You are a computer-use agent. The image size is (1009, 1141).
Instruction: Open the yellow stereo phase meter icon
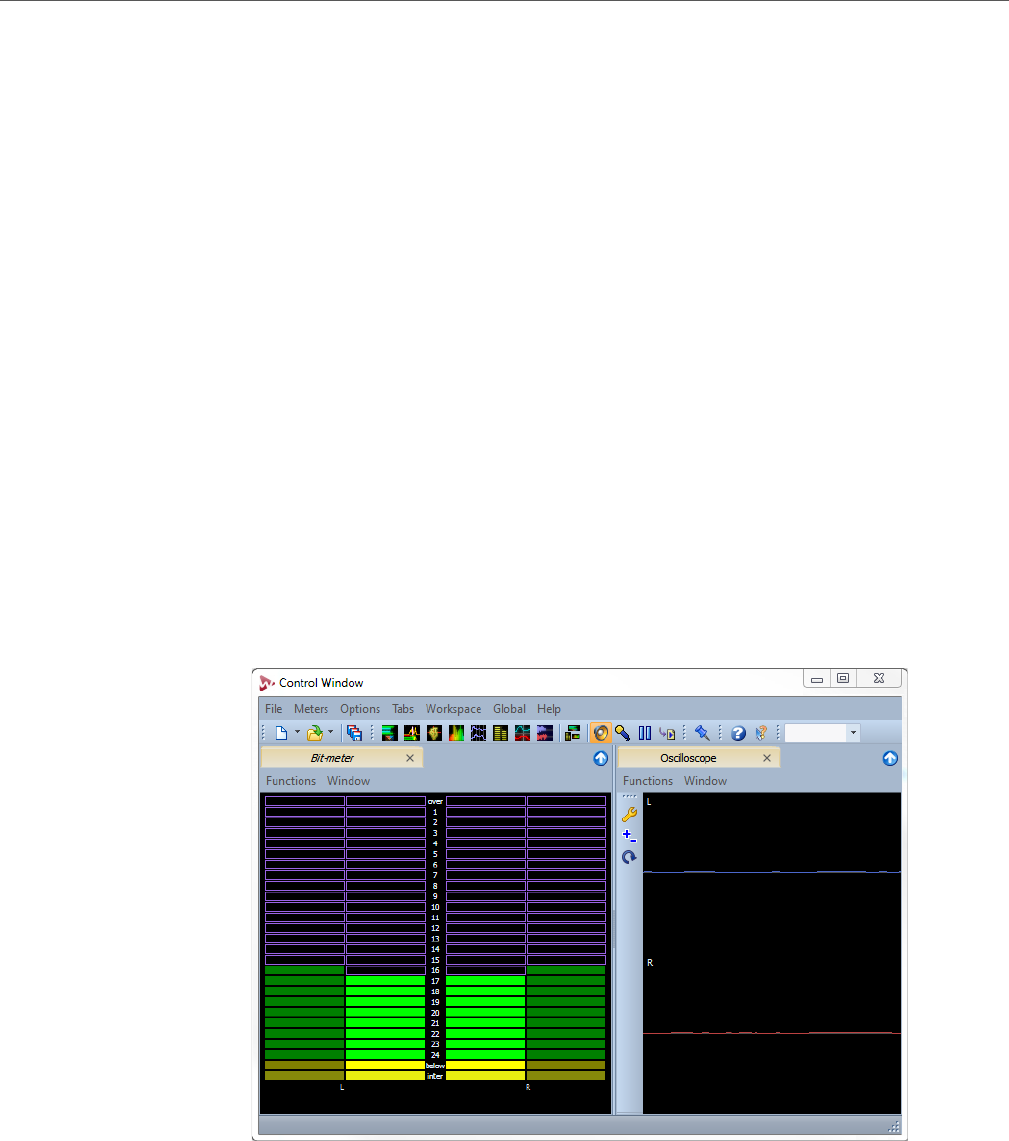click(x=434, y=733)
